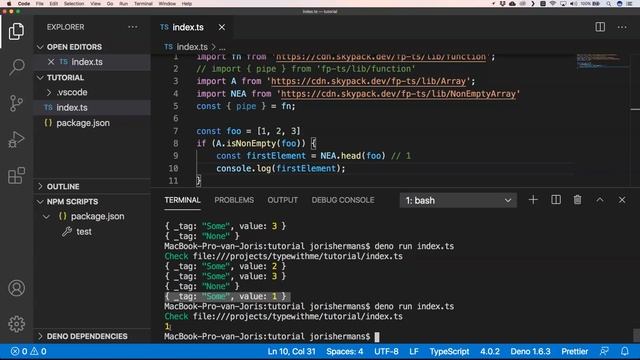Viewport: 640px width, 360px height.
Task: Open the terminal selector dropdown 1: bash
Action: coord(458,200)
